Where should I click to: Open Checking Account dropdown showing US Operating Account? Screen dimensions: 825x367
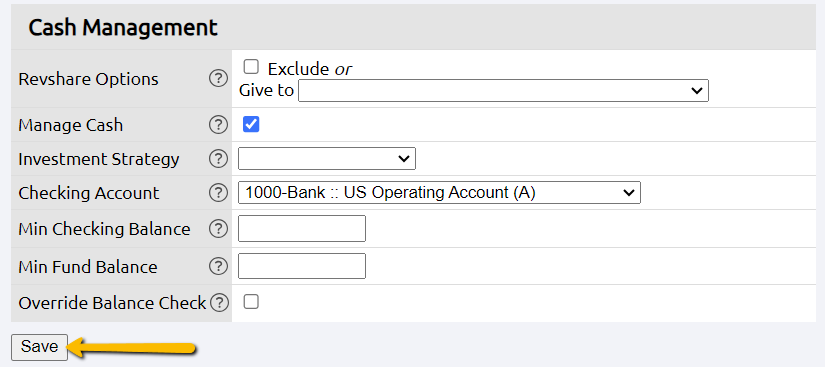[439, 192]
